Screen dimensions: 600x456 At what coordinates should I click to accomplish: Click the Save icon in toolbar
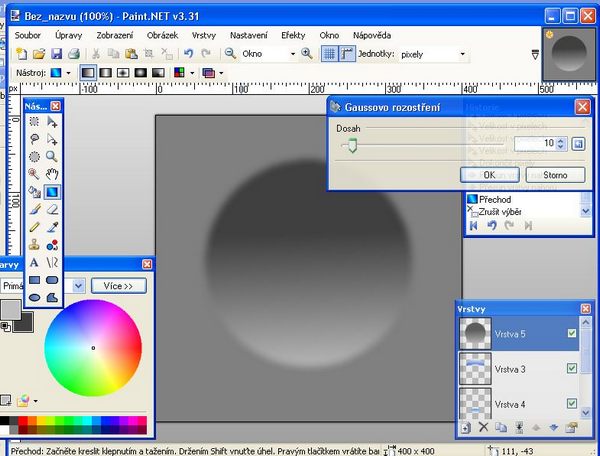pos(58,53)
